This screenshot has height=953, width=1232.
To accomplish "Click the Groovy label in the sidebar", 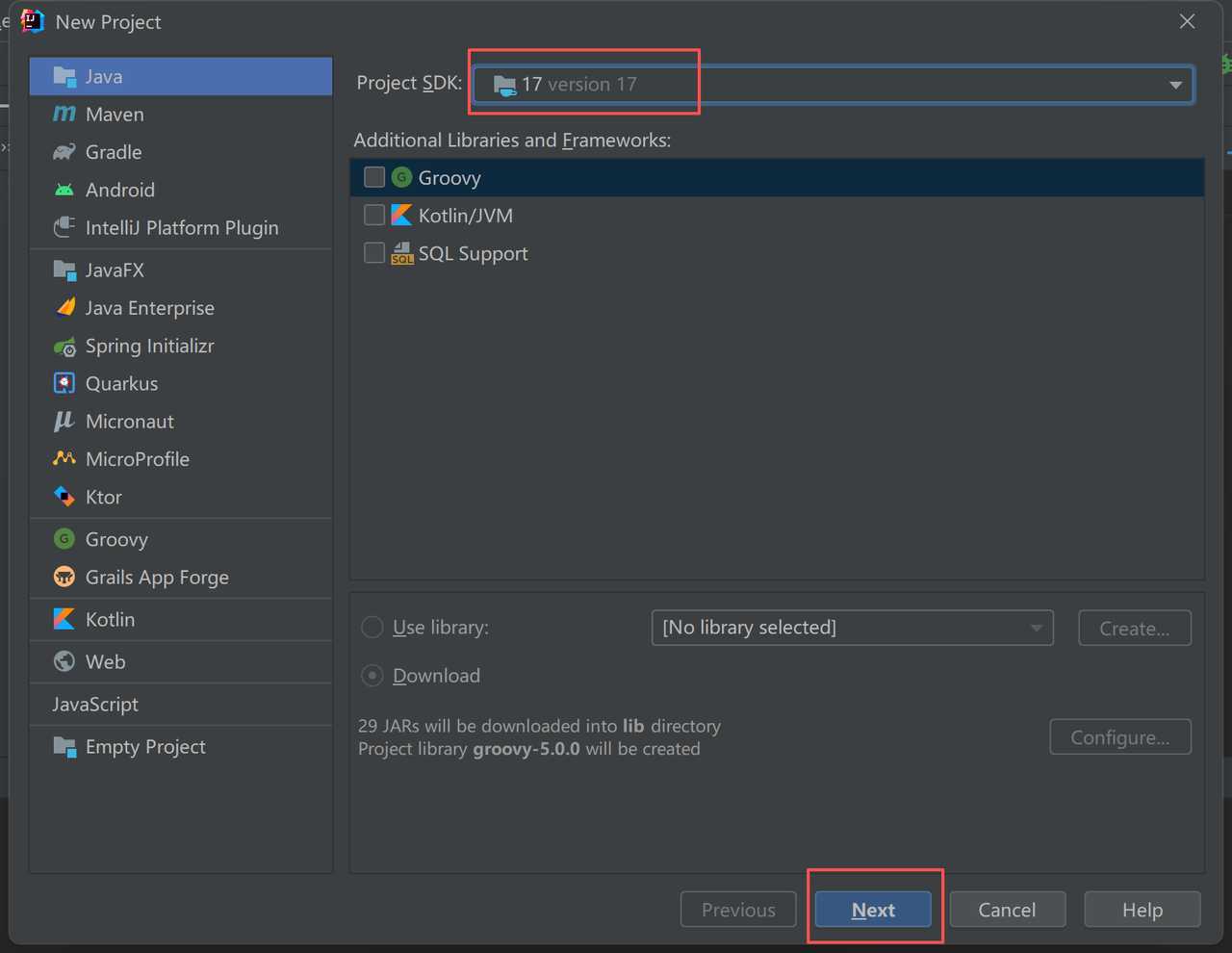I will (x=116, y=540).
